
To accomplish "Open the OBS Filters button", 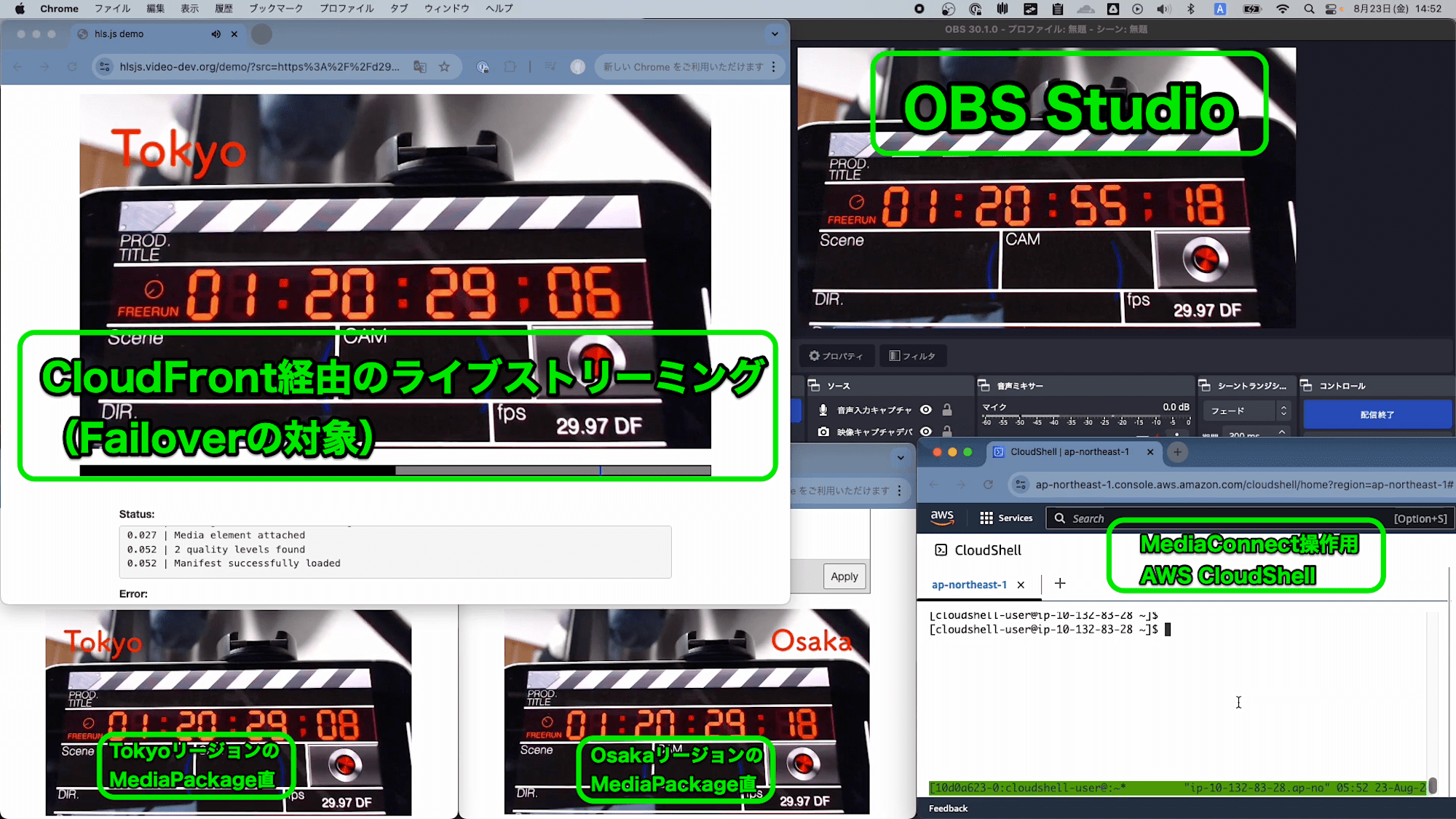I will [x=912, y=356].
